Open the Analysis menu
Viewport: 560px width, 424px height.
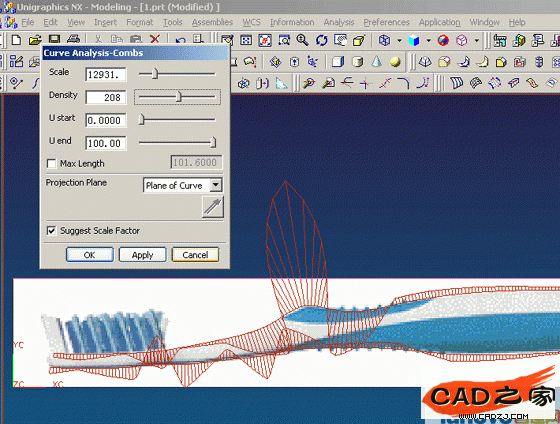(339, 22)
